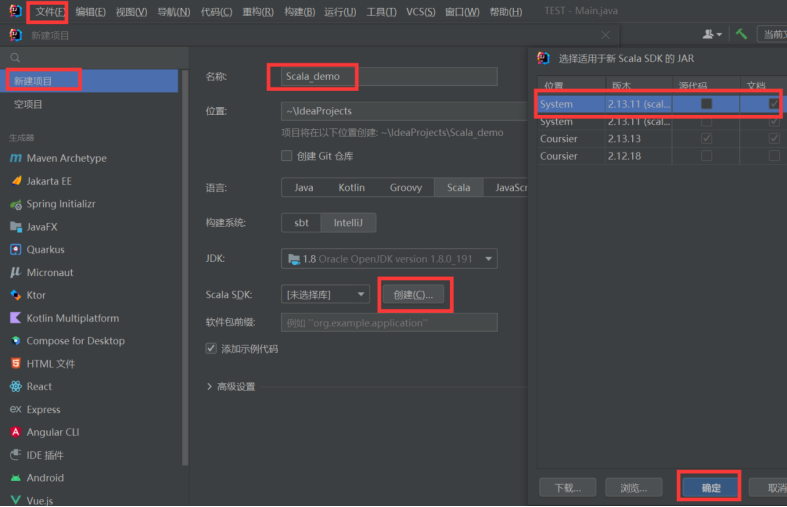Toggle 文档 checkbox for selected System row
The image size is (787, 507).
[774, 104]
